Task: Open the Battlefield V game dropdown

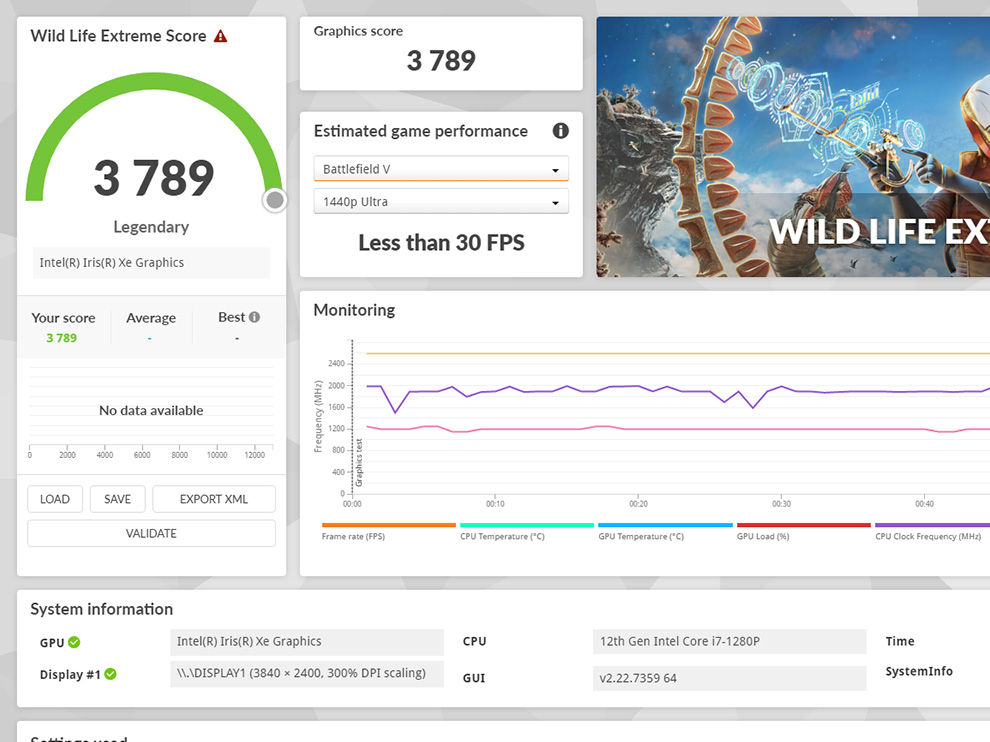Action: coord(441,169)
